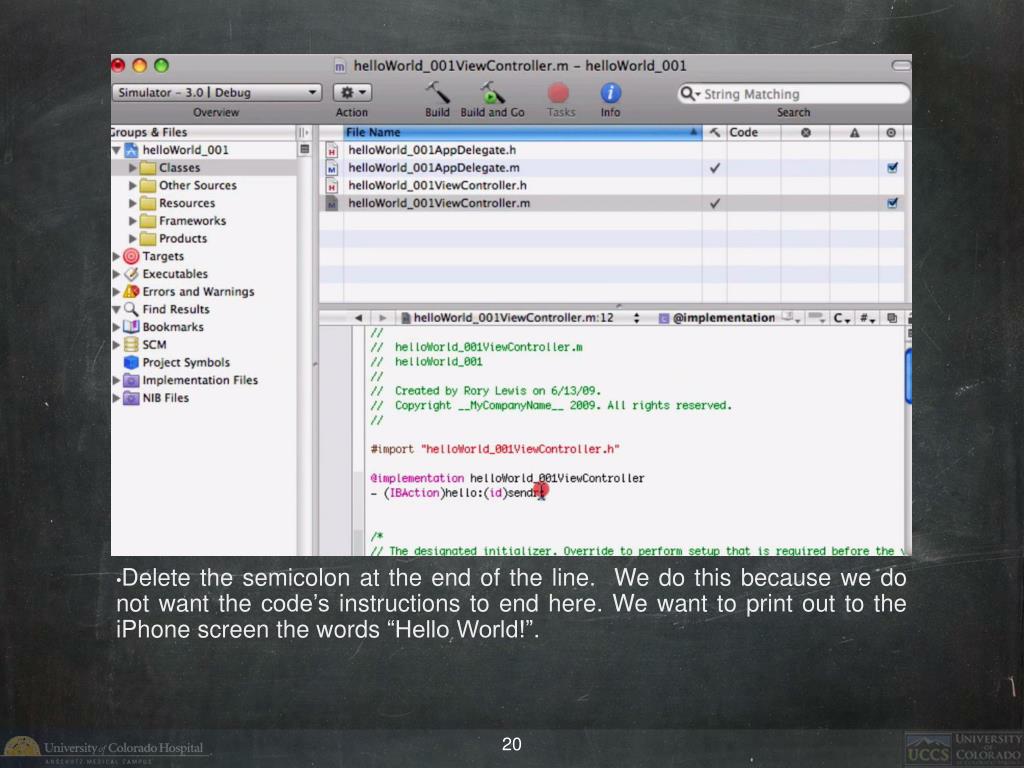Select the Errors and Warnings icon
This screenshot has width=1024, height=768.
point(131,291)
